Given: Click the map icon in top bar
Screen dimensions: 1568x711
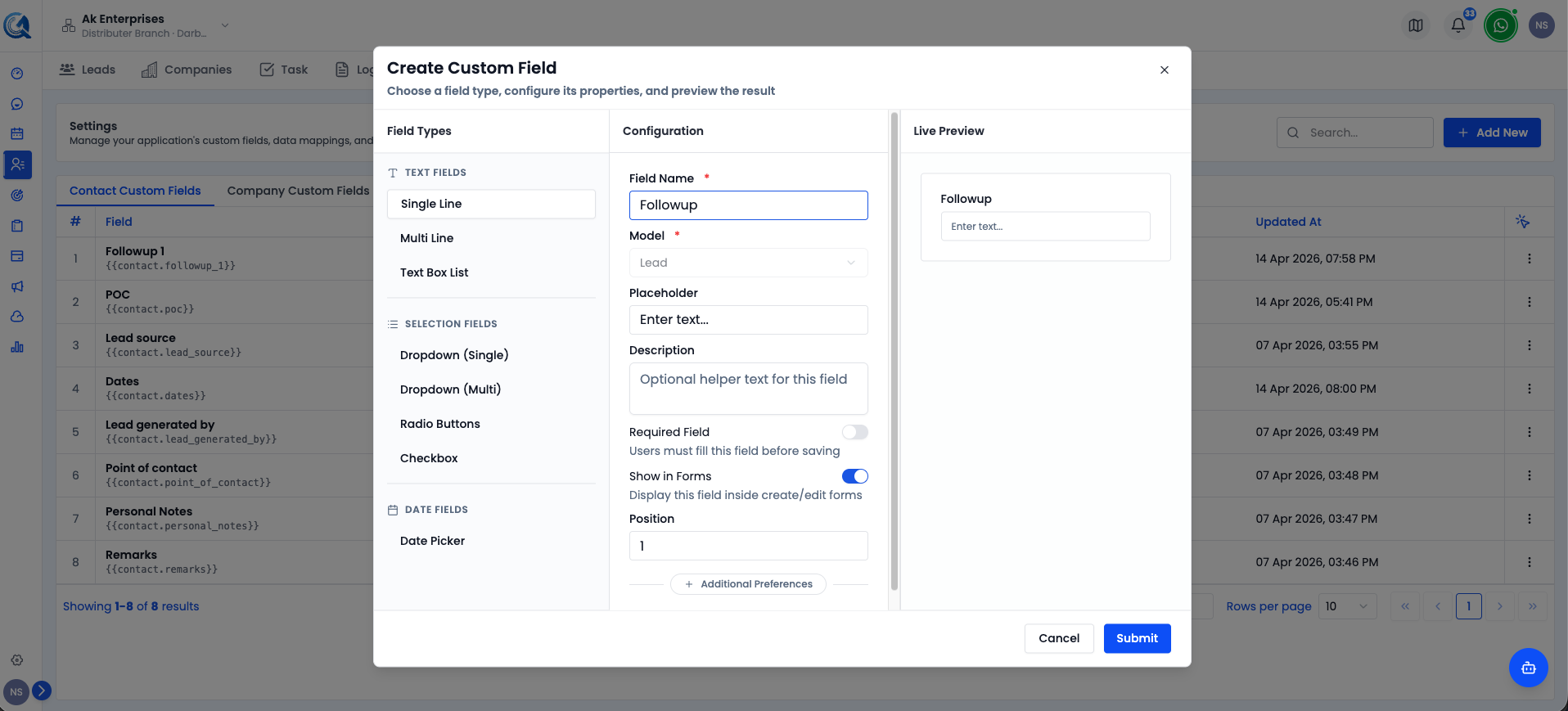Looking at the screenshot, I should pyautogui.click(x=1416, y=25).
